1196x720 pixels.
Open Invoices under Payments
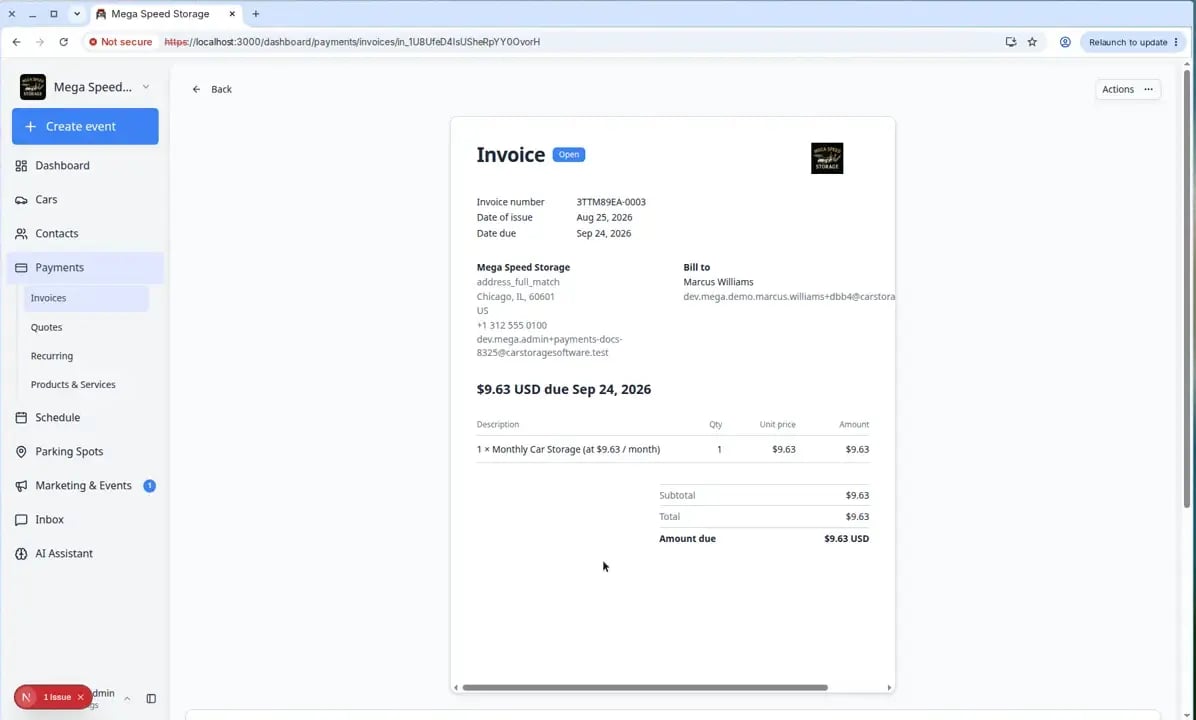pyautogui.click(x=85, y=298)
